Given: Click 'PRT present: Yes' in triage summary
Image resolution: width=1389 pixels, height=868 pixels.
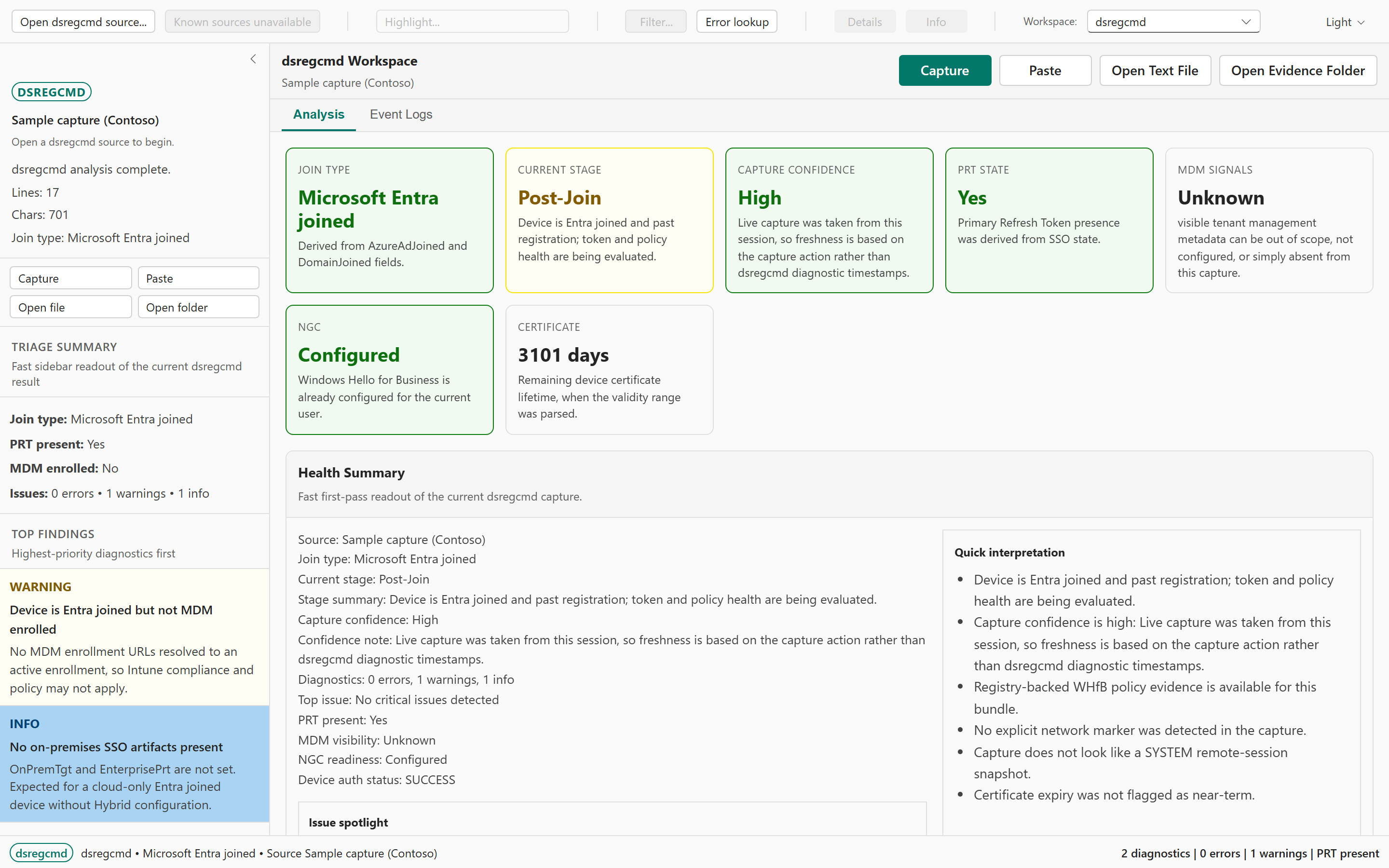Looking at the screenshot, I should tap(57, 444).
